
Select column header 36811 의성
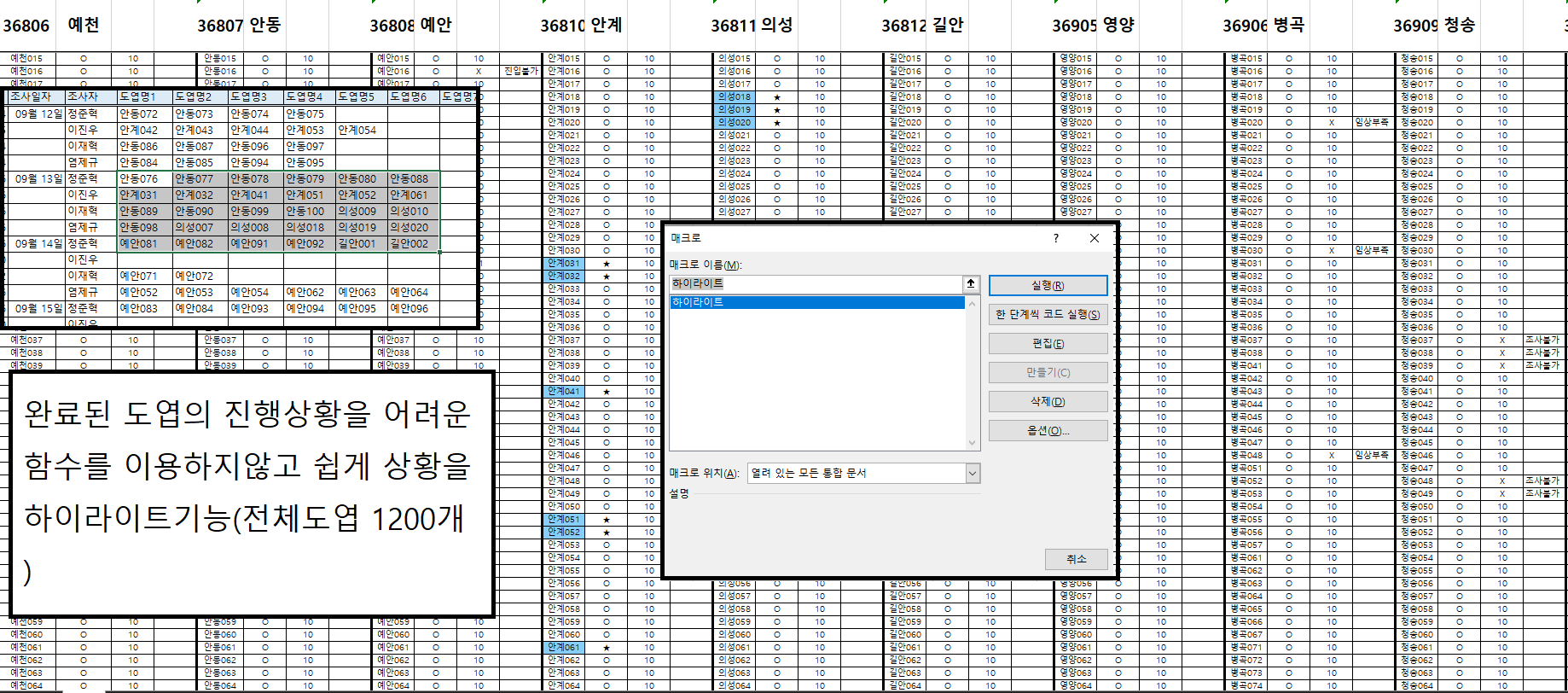tap(752, 25)
